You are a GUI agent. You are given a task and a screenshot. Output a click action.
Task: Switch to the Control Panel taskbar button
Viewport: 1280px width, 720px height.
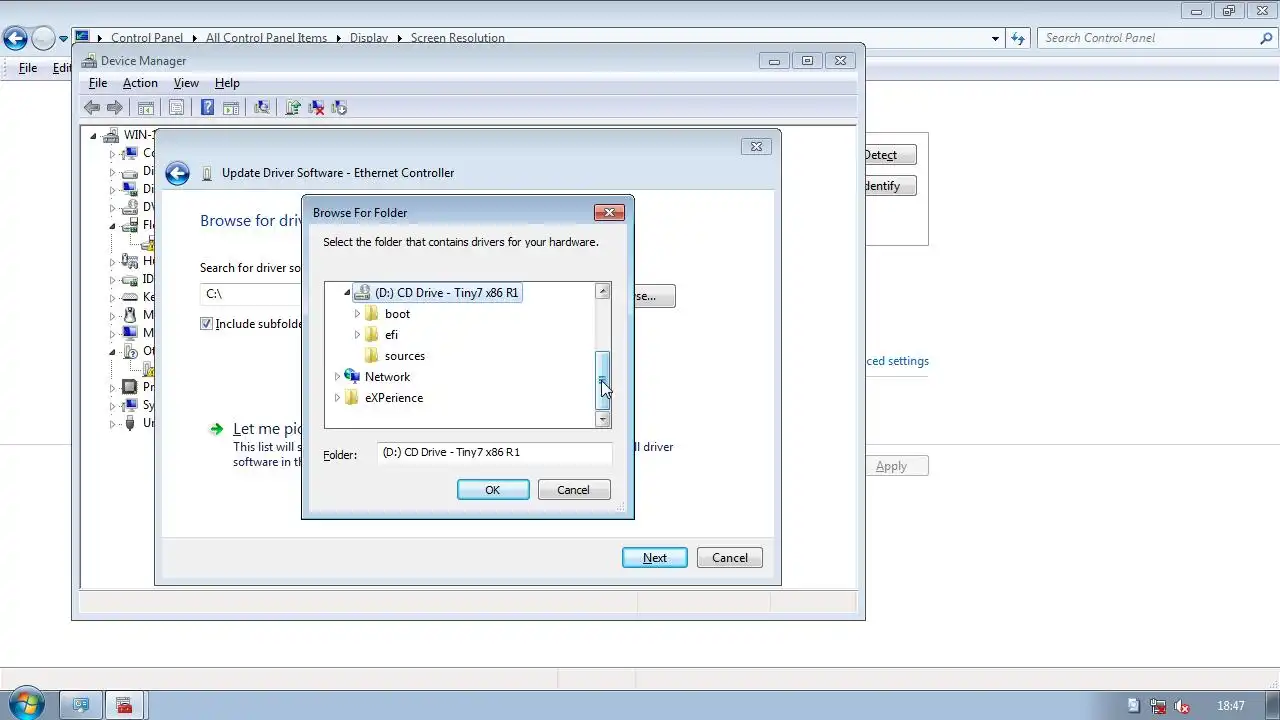coord(81,705)
